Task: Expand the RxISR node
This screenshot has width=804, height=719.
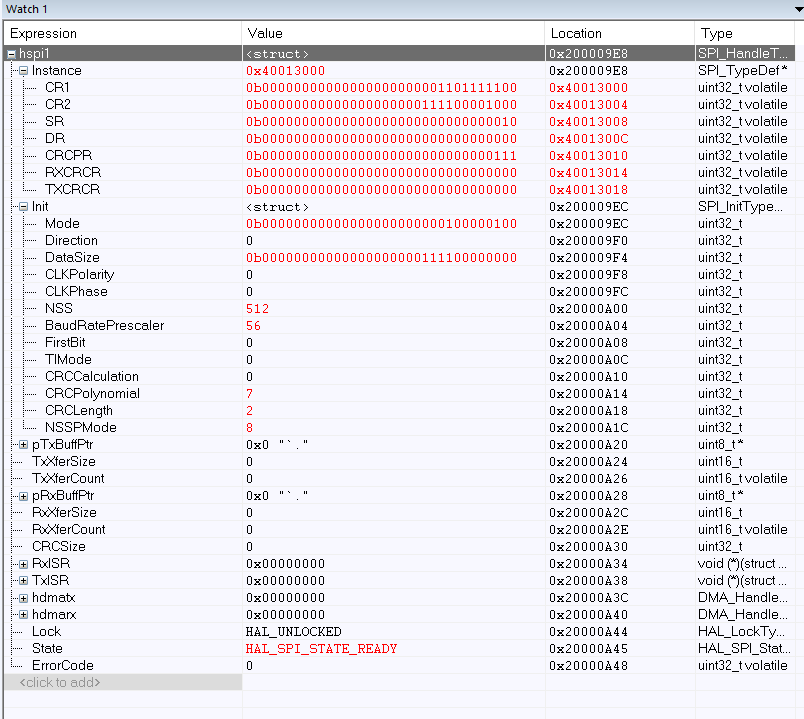Action: [x=24, y=564]
